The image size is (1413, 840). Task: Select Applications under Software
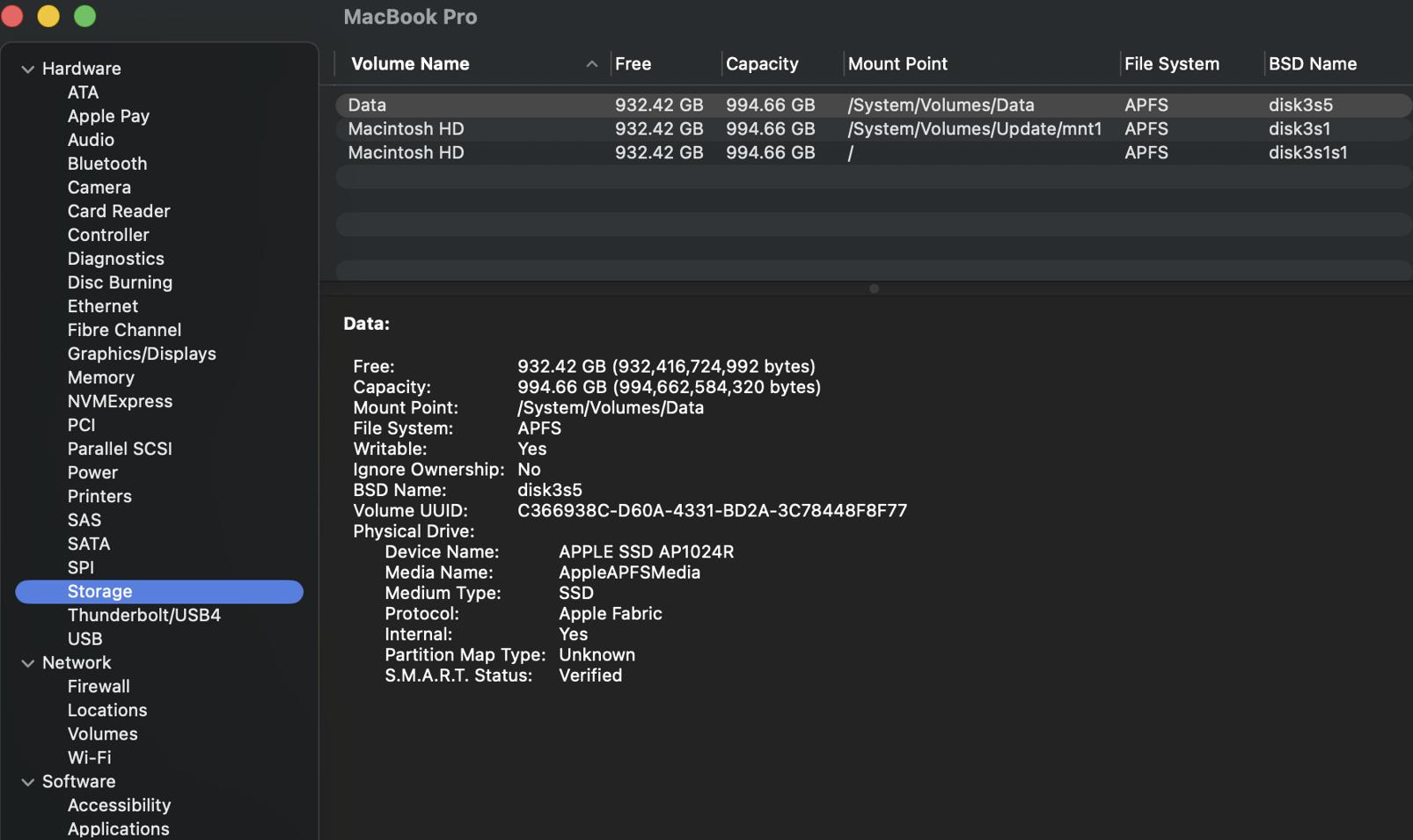point(118,829)
